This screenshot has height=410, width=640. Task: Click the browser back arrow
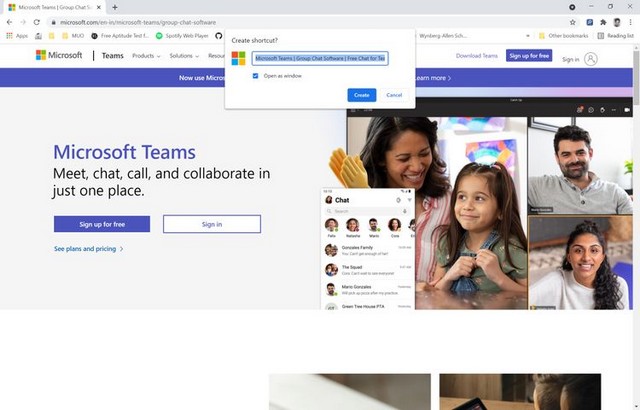[x=9, y=22]
